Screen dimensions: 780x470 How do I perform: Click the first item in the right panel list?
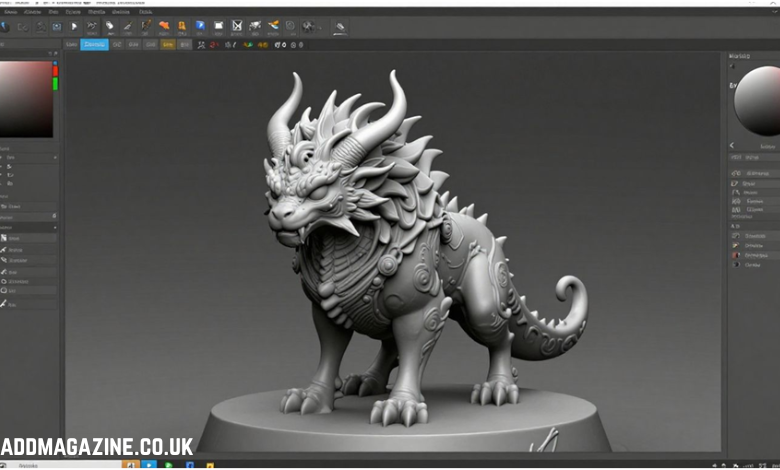point(750,172)
